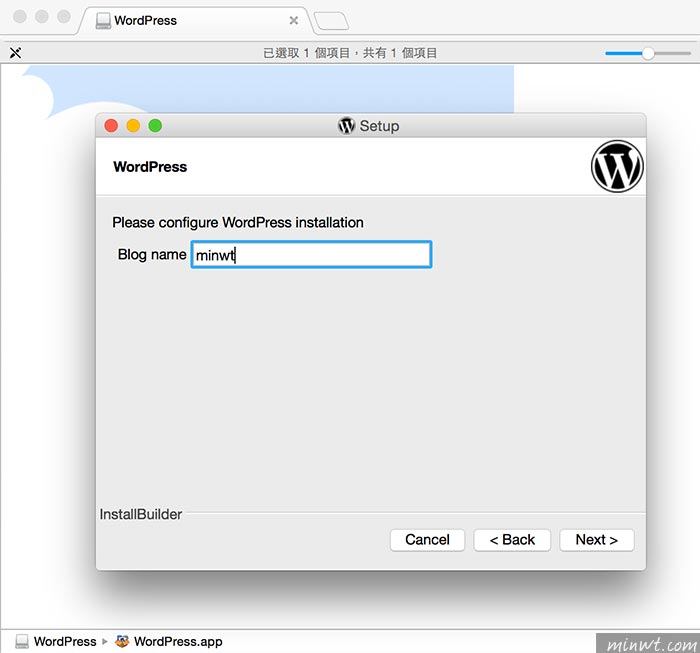
Task: Click the Finder selection status text
Action: point(350,53)
